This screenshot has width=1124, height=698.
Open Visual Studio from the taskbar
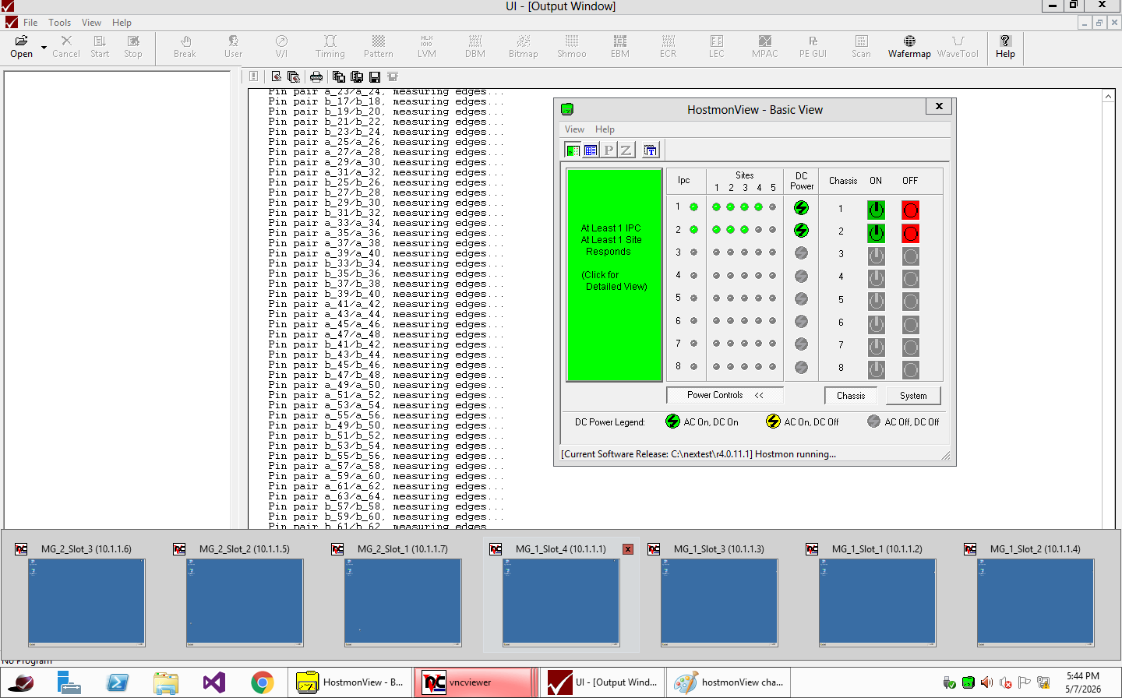[214, 682]
